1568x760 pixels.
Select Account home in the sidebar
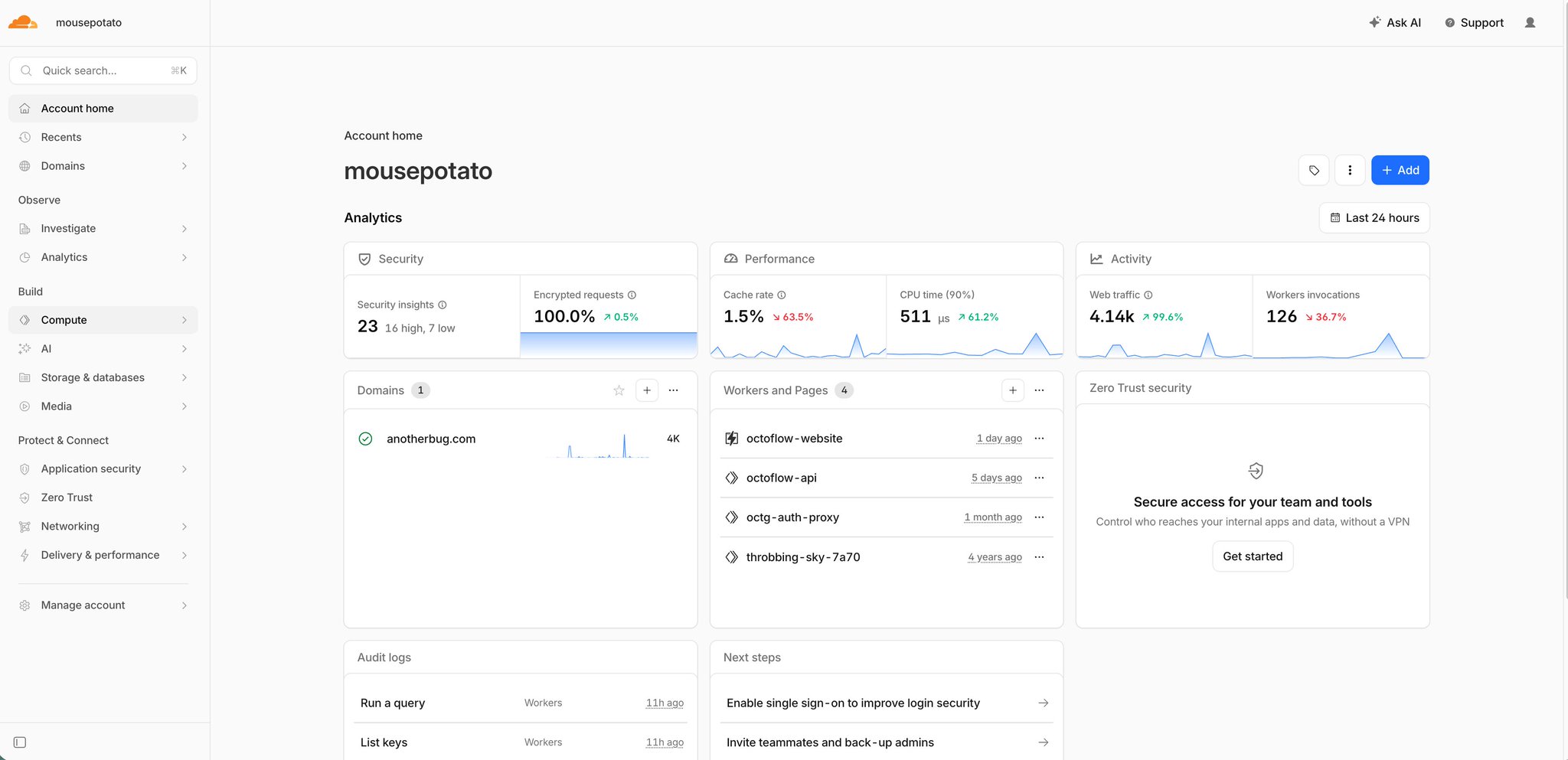point(103,109)
